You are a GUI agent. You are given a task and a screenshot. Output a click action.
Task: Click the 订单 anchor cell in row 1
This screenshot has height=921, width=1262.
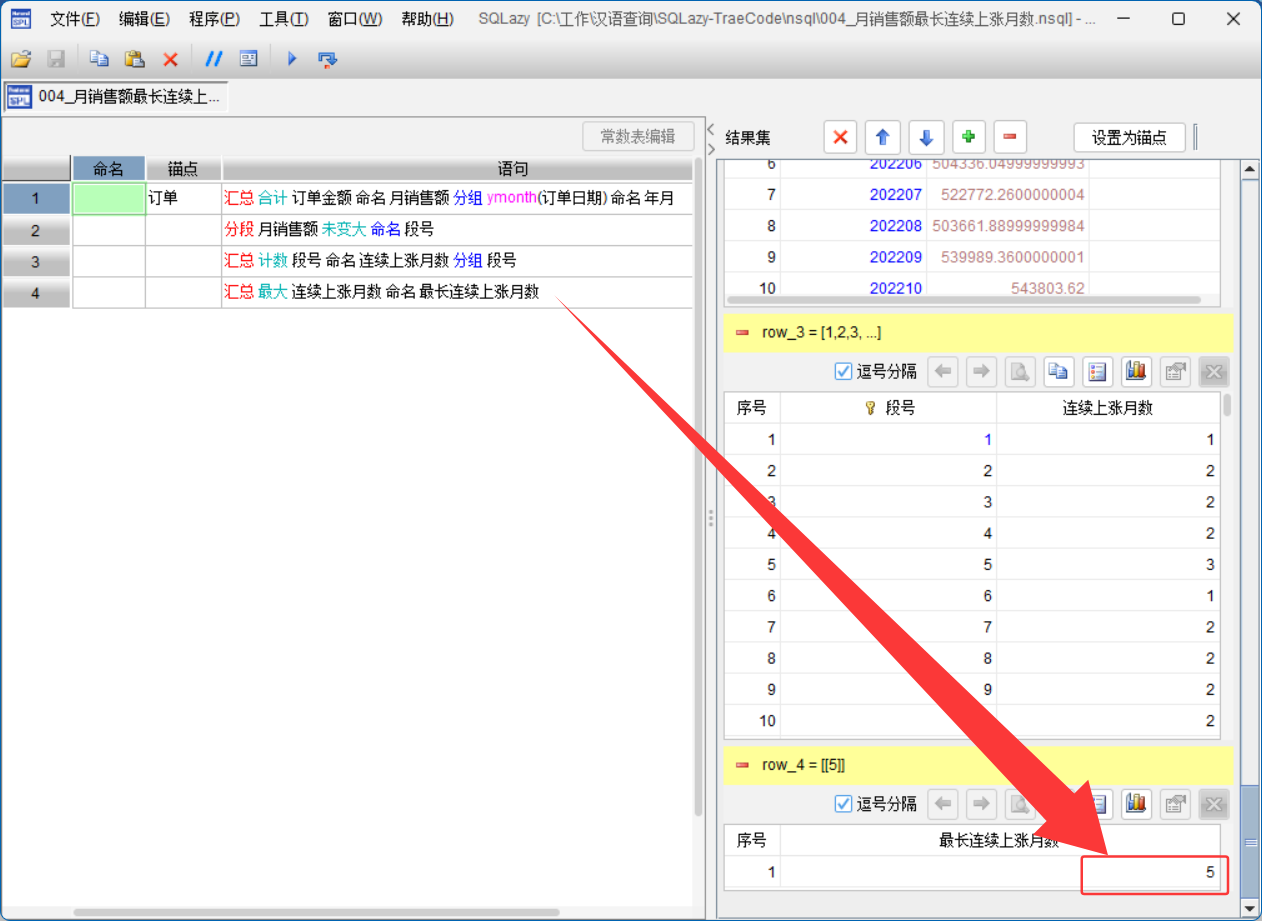coord(184,198)
